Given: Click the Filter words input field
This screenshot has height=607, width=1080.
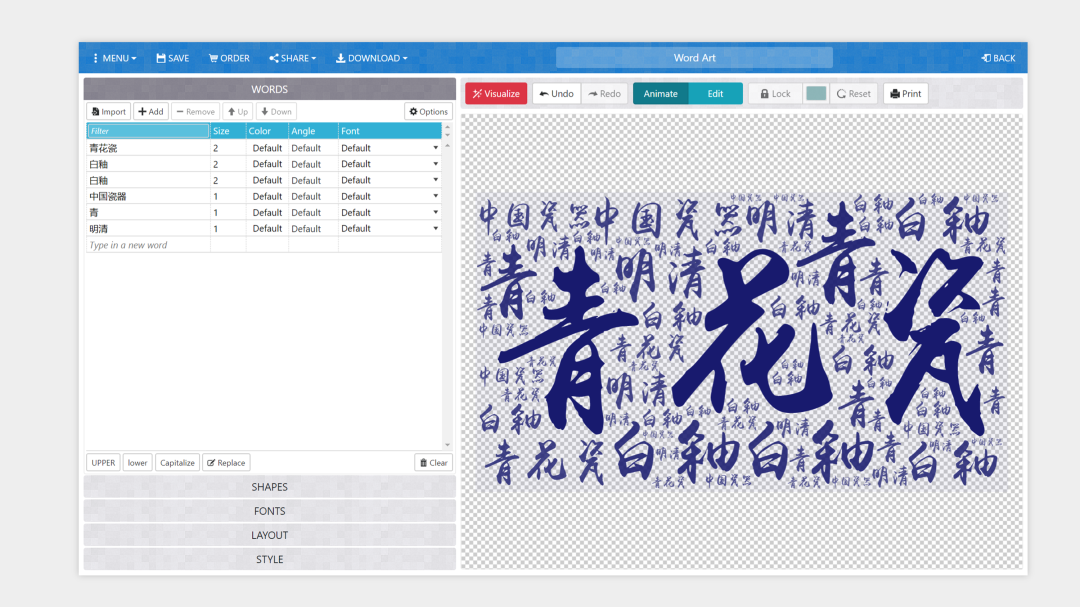Looking at the screenshot, I should 147,131.
